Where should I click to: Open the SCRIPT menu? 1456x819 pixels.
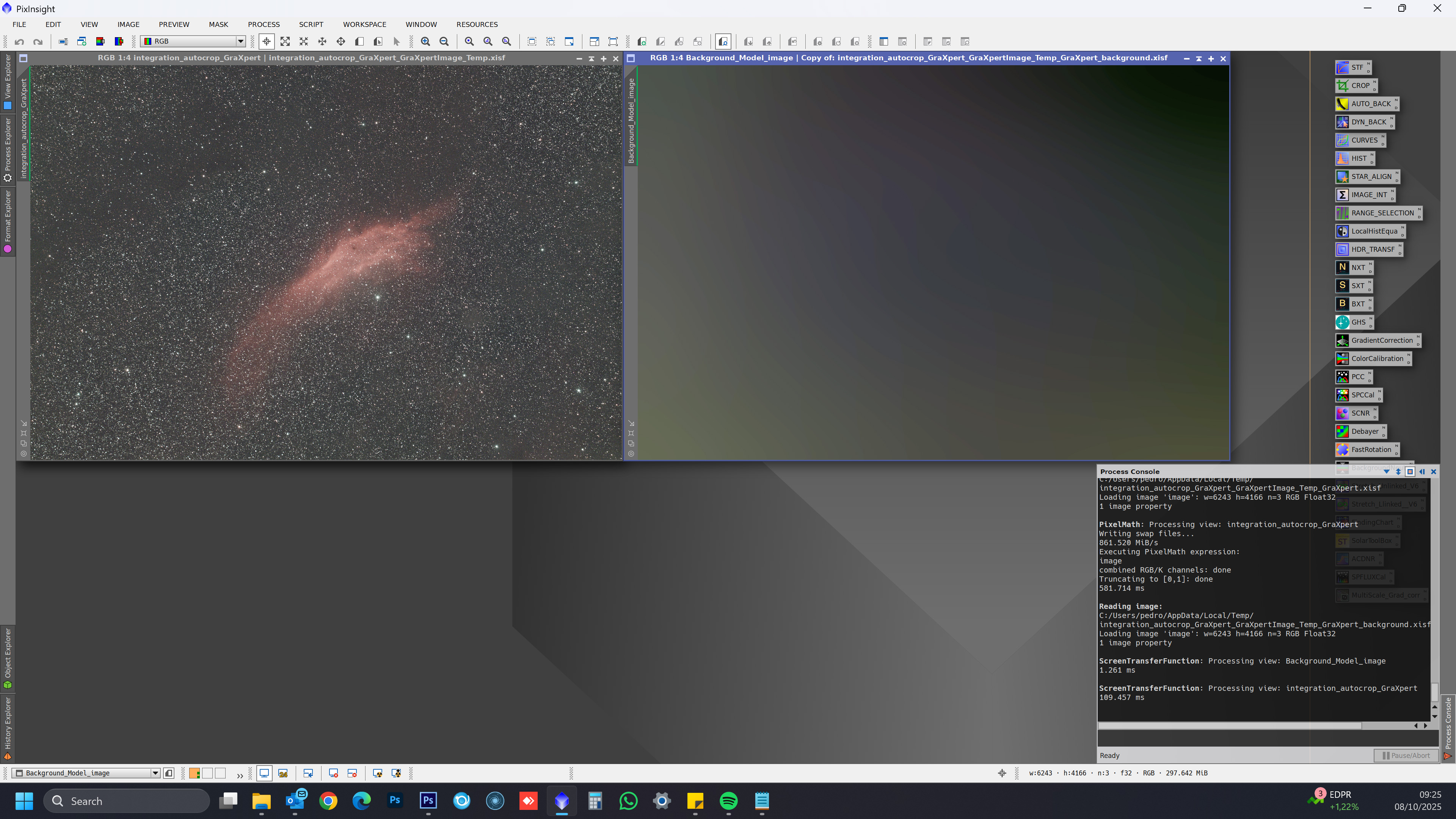tap(311, 24)
